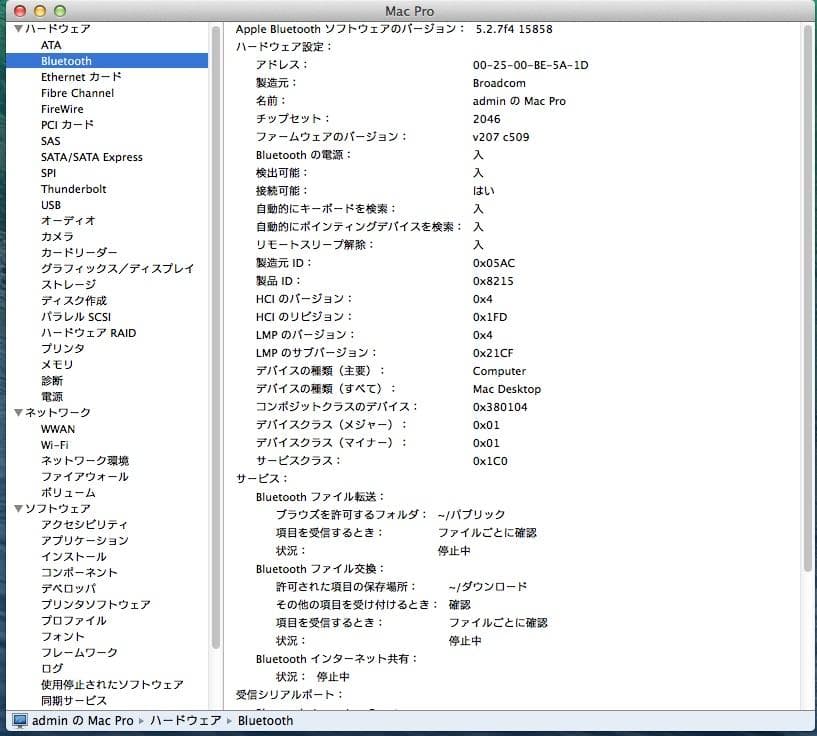Open the フォント software section
Image resolution: width=817 pixels, height=736 pixels.
63,636
